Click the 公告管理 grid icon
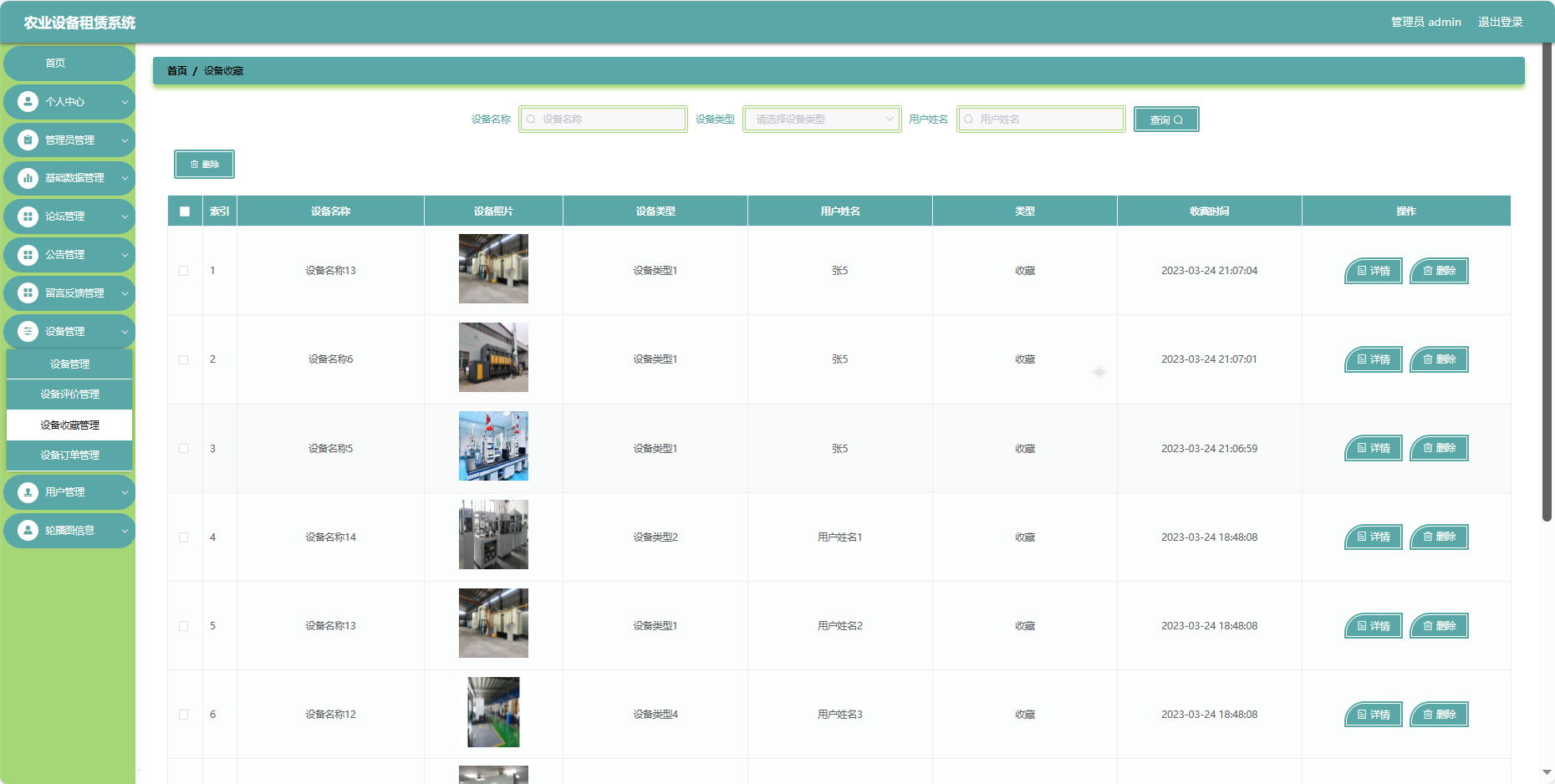 pyautogui.click(x=28, y=255)
